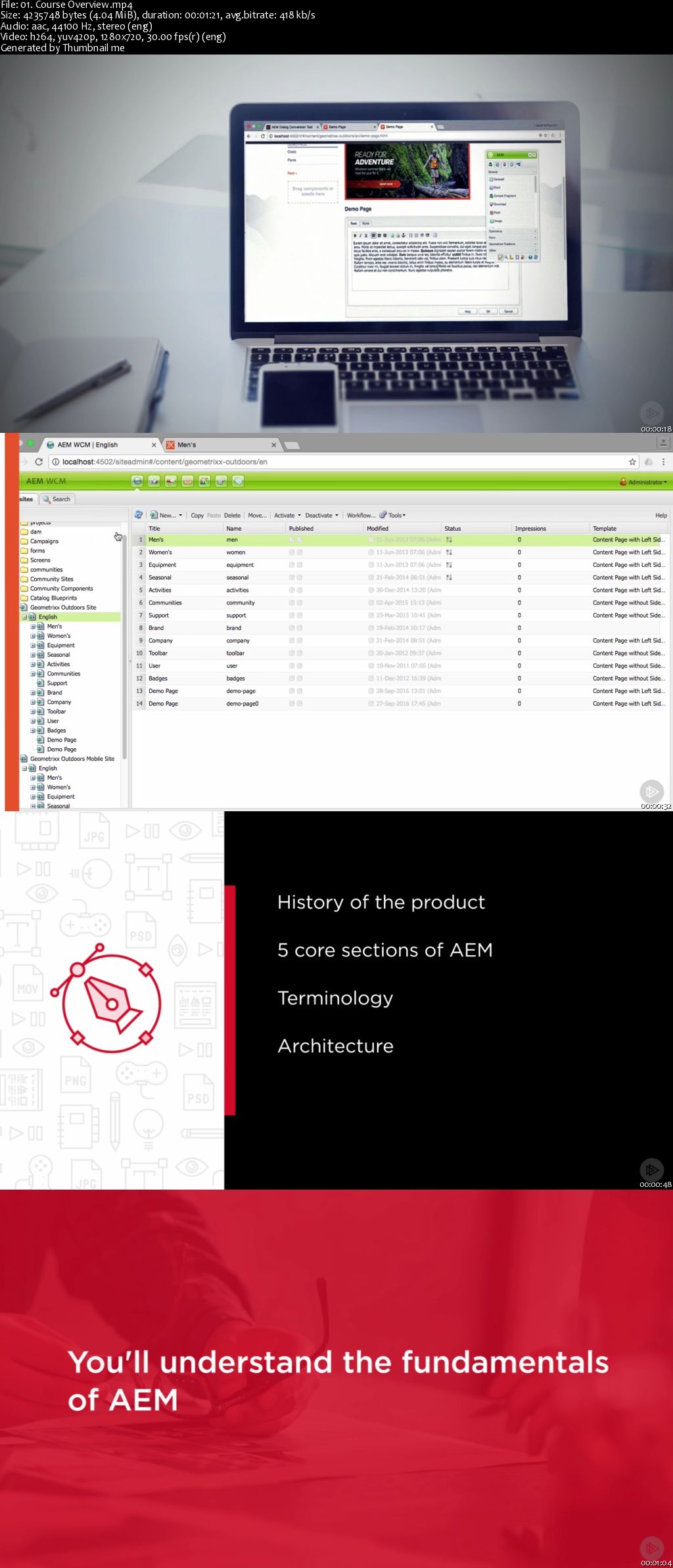Click the status icon in Seasonal row
This screenshot has width=673, height=1568.
[449, 577]
